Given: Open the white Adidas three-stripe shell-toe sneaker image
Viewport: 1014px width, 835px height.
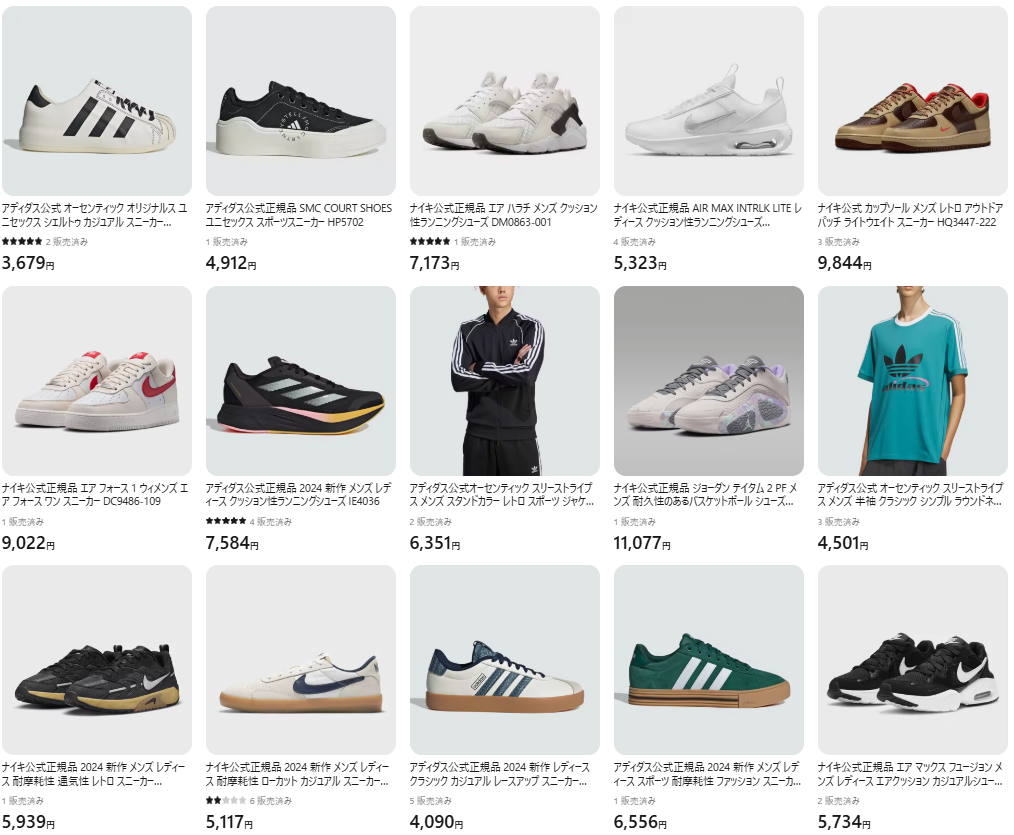Looking at the screenshot, I should tap(97, 101).
